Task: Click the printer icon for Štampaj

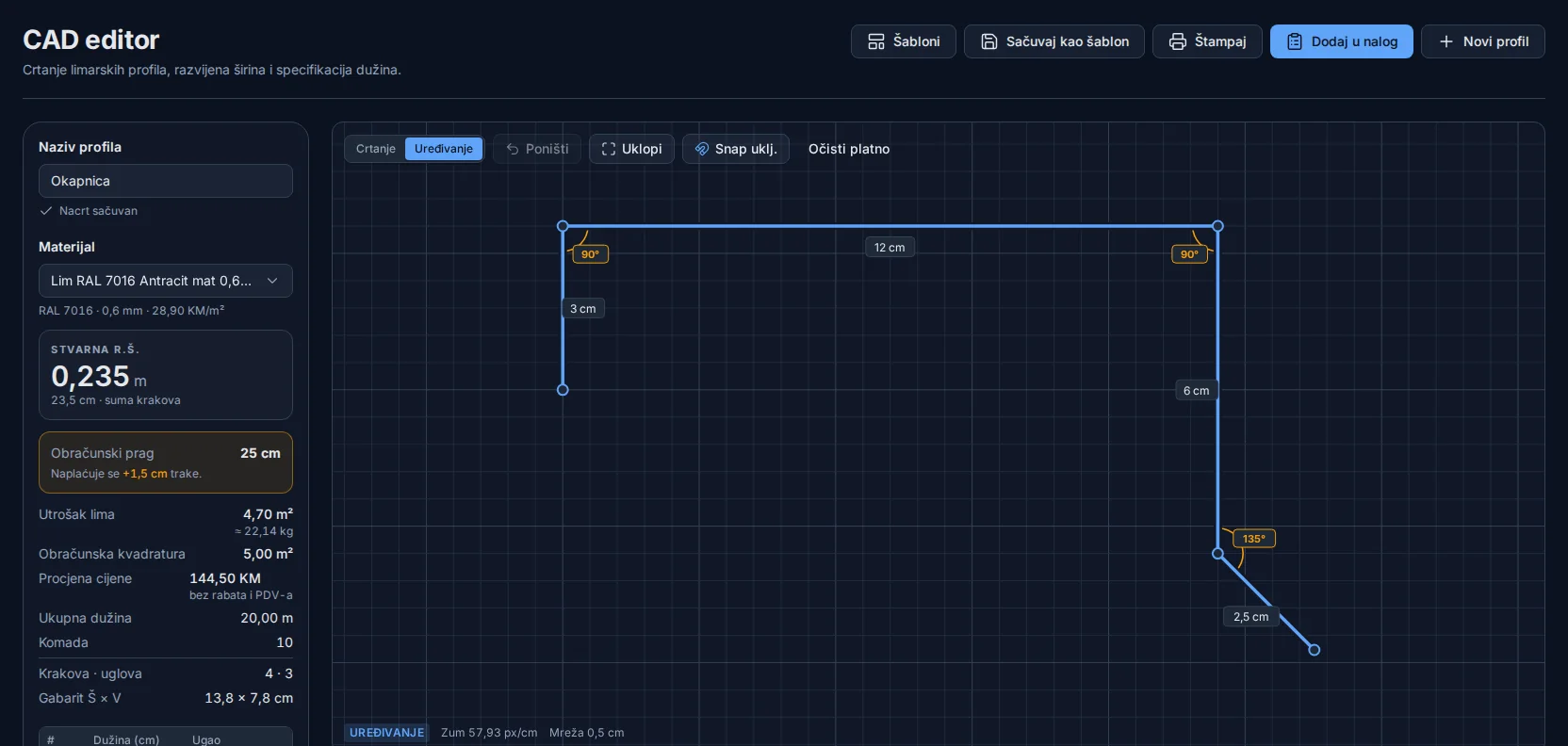Action: [x=1178, y=41]
